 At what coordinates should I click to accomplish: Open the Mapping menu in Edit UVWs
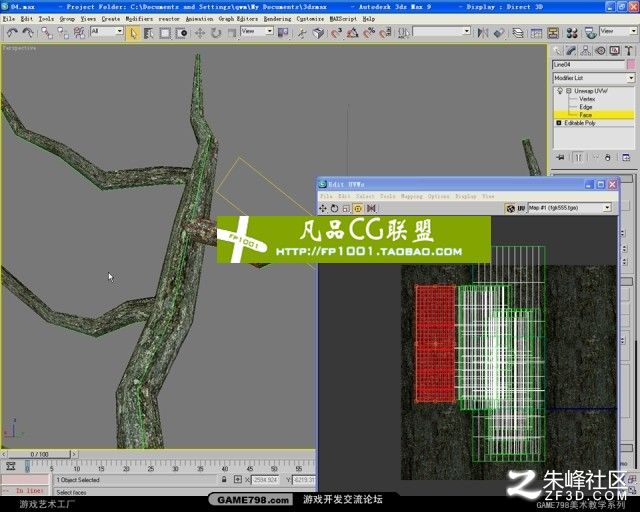[x=411, y=196]
